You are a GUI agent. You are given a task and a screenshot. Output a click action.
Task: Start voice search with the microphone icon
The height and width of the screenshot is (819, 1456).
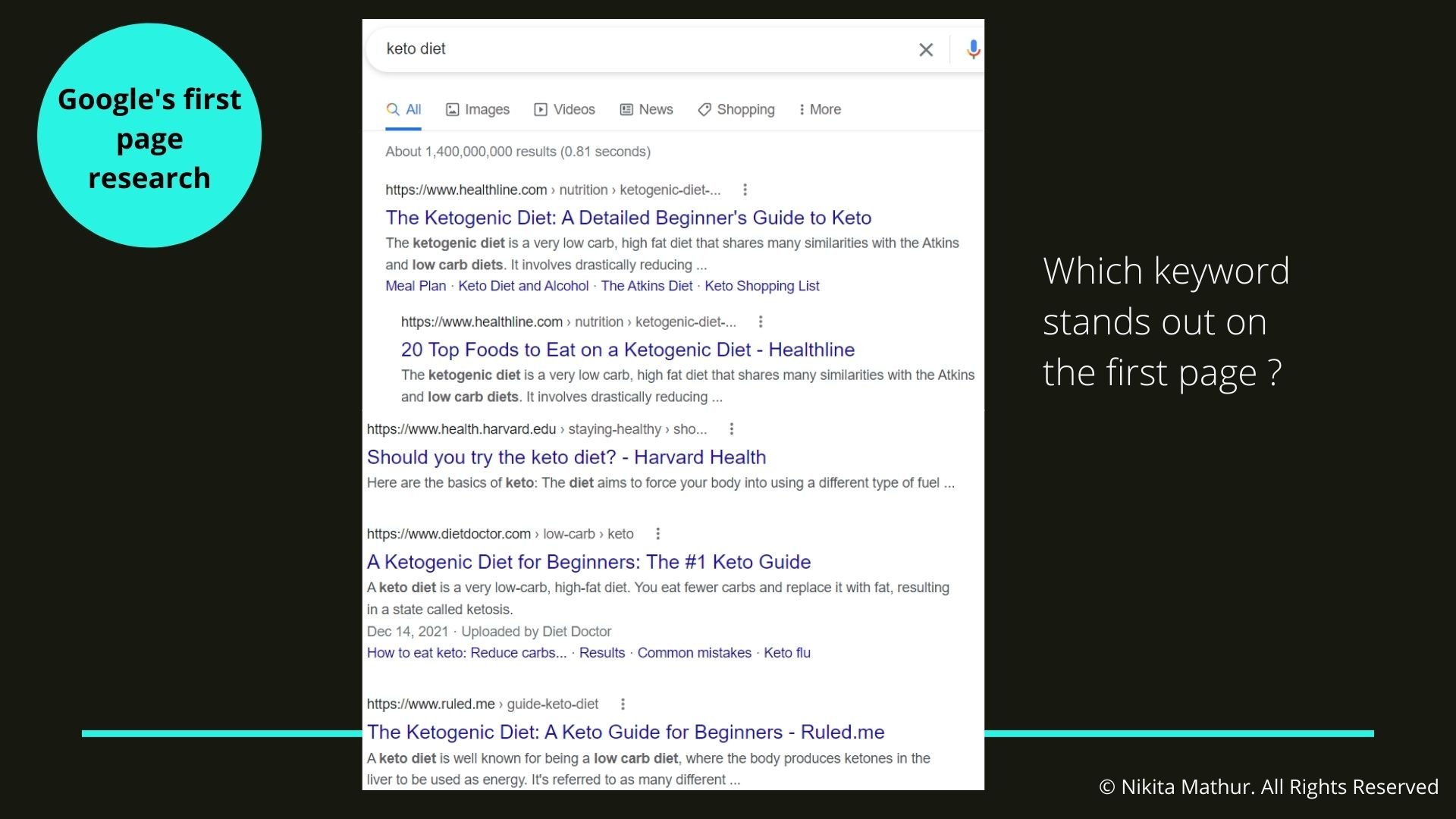tap(974, 50)
